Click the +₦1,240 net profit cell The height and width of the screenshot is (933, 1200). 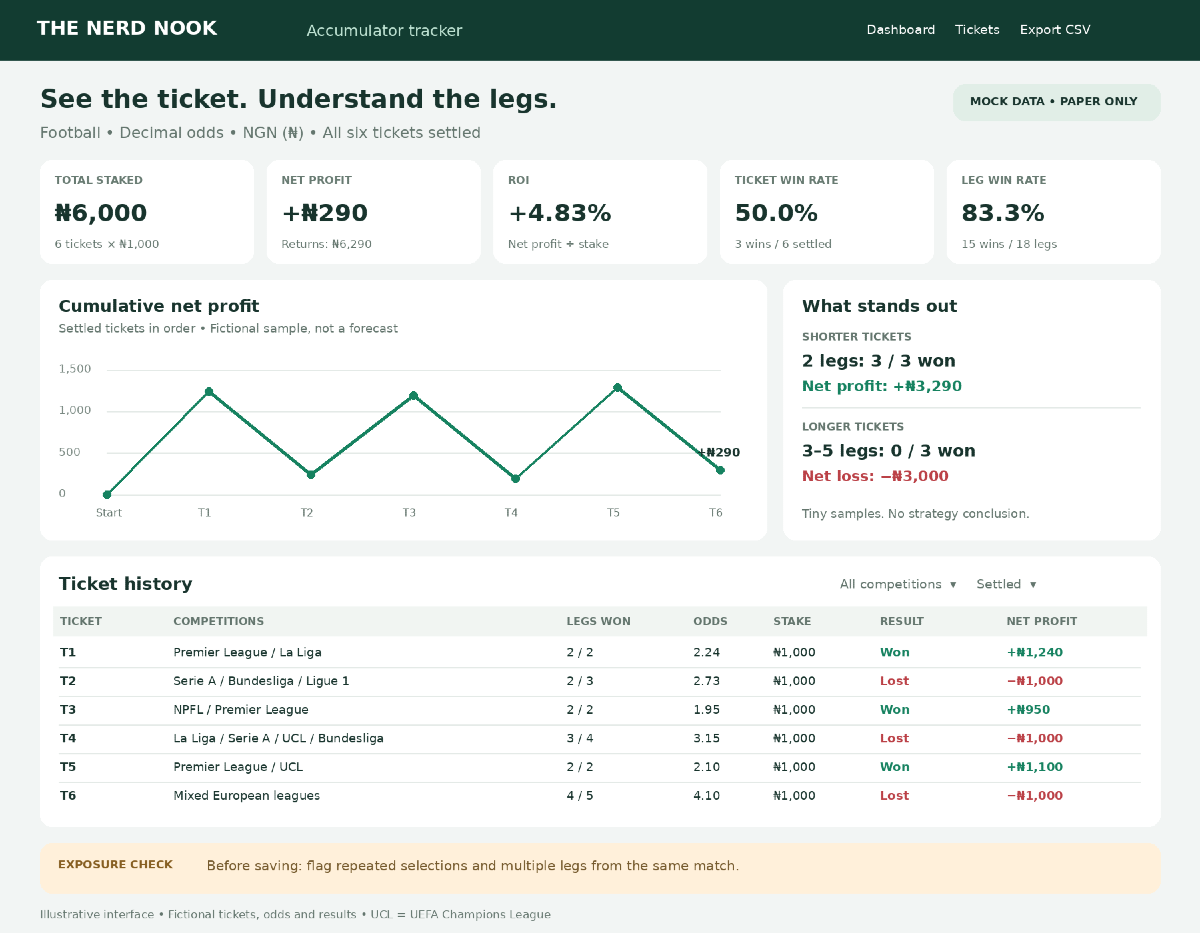coord(1035,652)
